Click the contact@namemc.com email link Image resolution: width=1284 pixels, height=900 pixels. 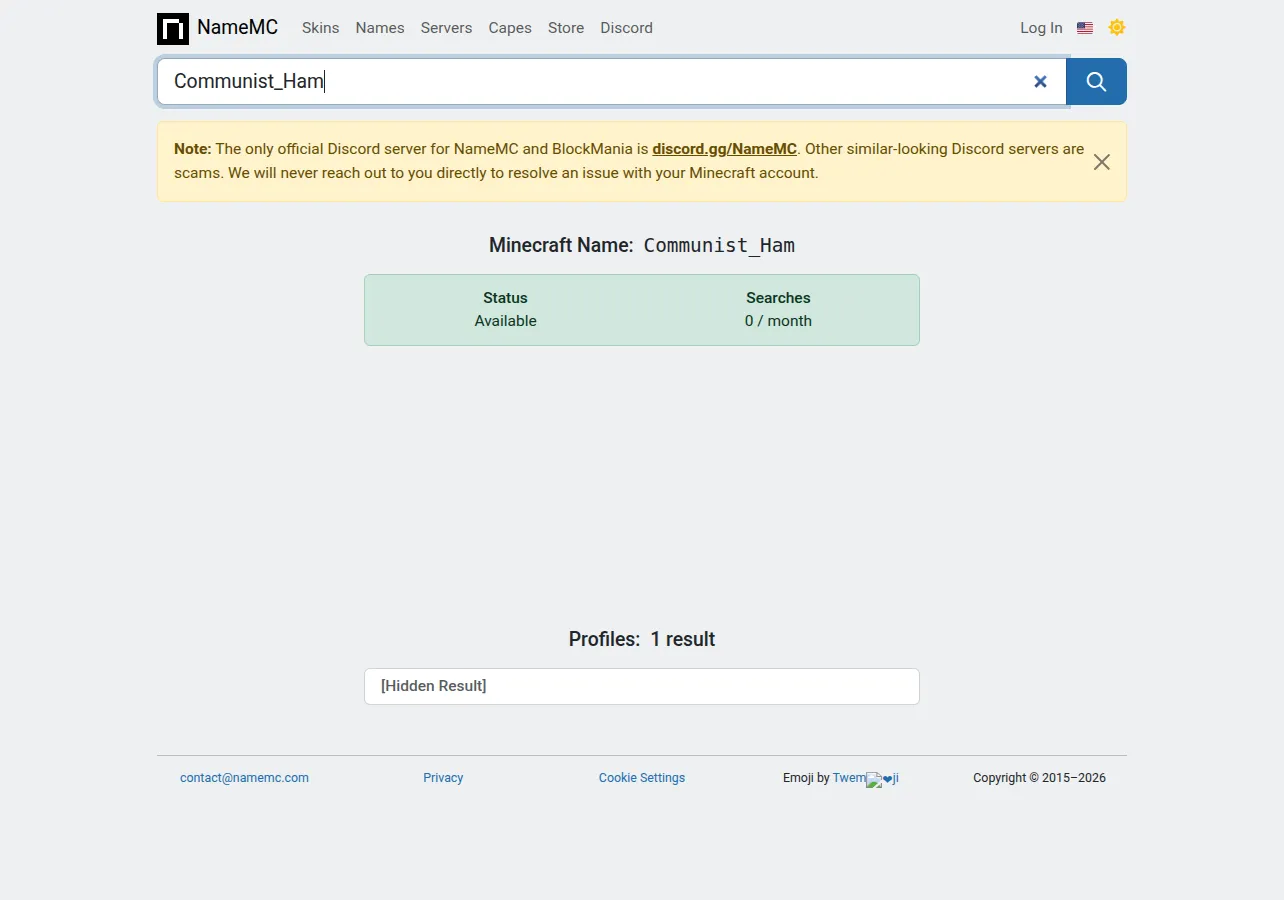click(244, 778)
